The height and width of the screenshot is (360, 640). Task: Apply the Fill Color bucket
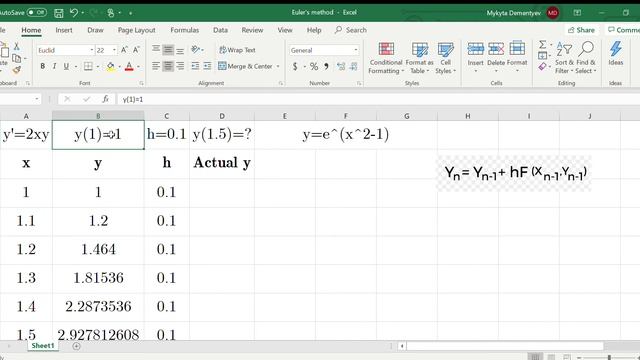point(110,67)
